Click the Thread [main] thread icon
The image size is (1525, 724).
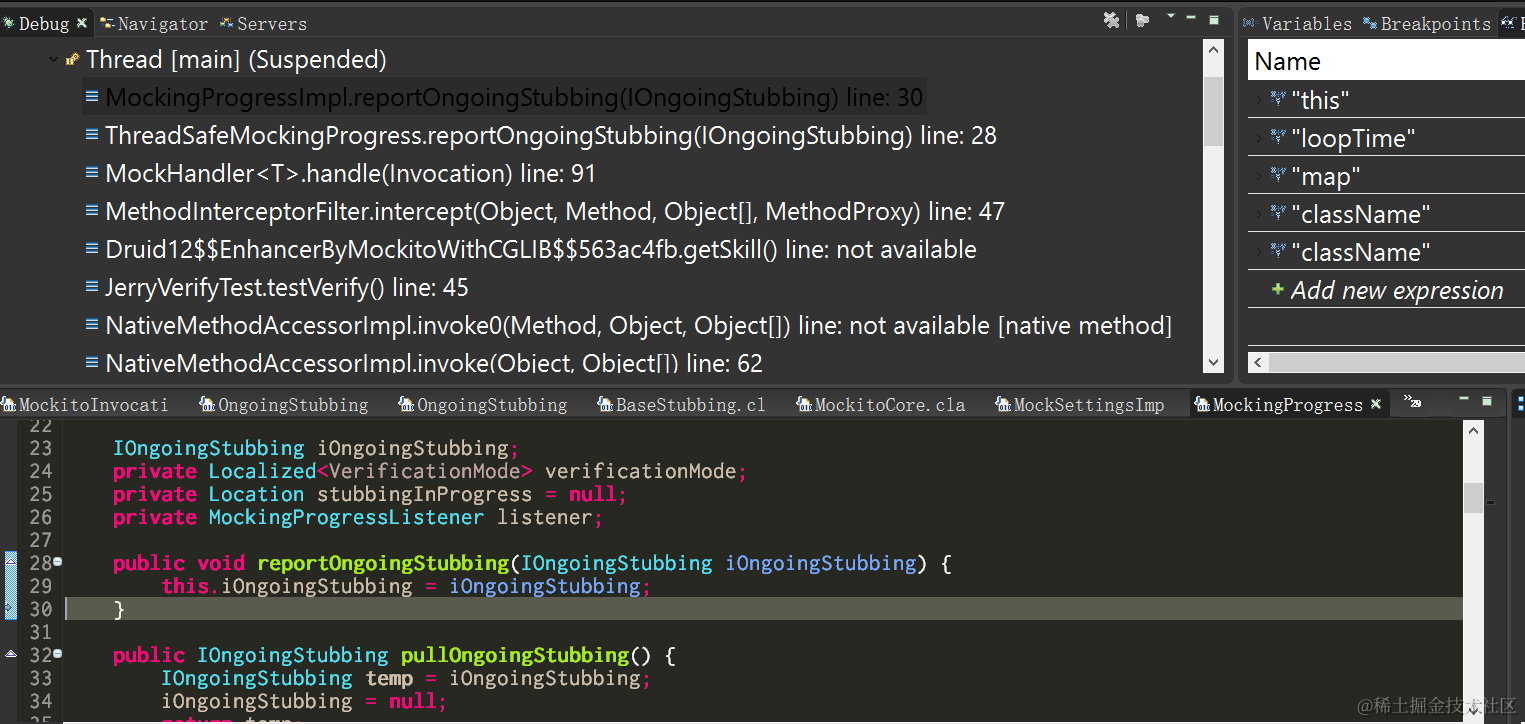click(72, 60)
